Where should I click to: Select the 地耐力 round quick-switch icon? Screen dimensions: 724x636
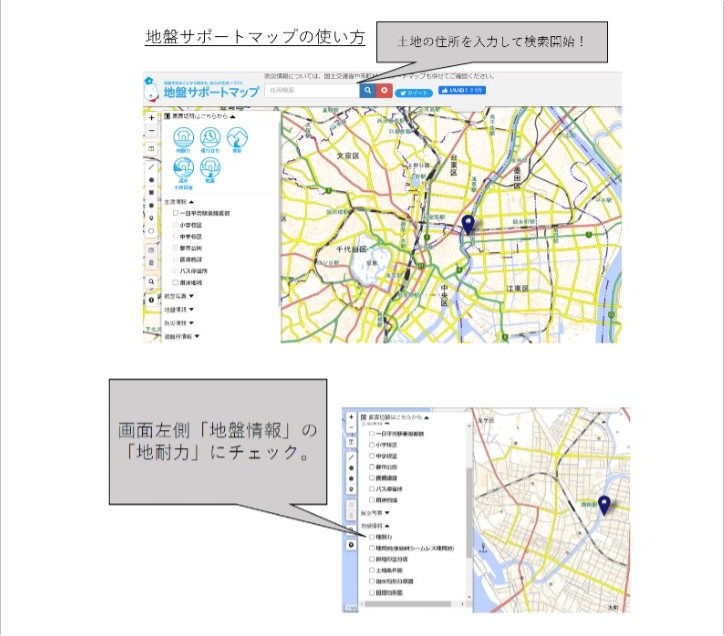[183, 140]
